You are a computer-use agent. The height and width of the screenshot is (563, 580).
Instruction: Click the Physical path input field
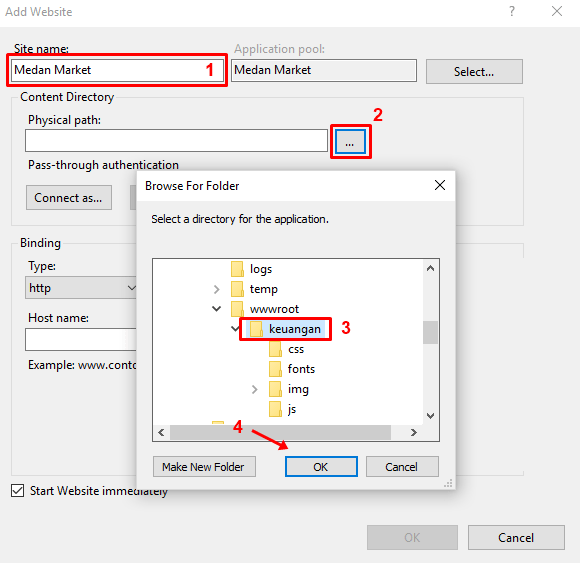[176, 141]
